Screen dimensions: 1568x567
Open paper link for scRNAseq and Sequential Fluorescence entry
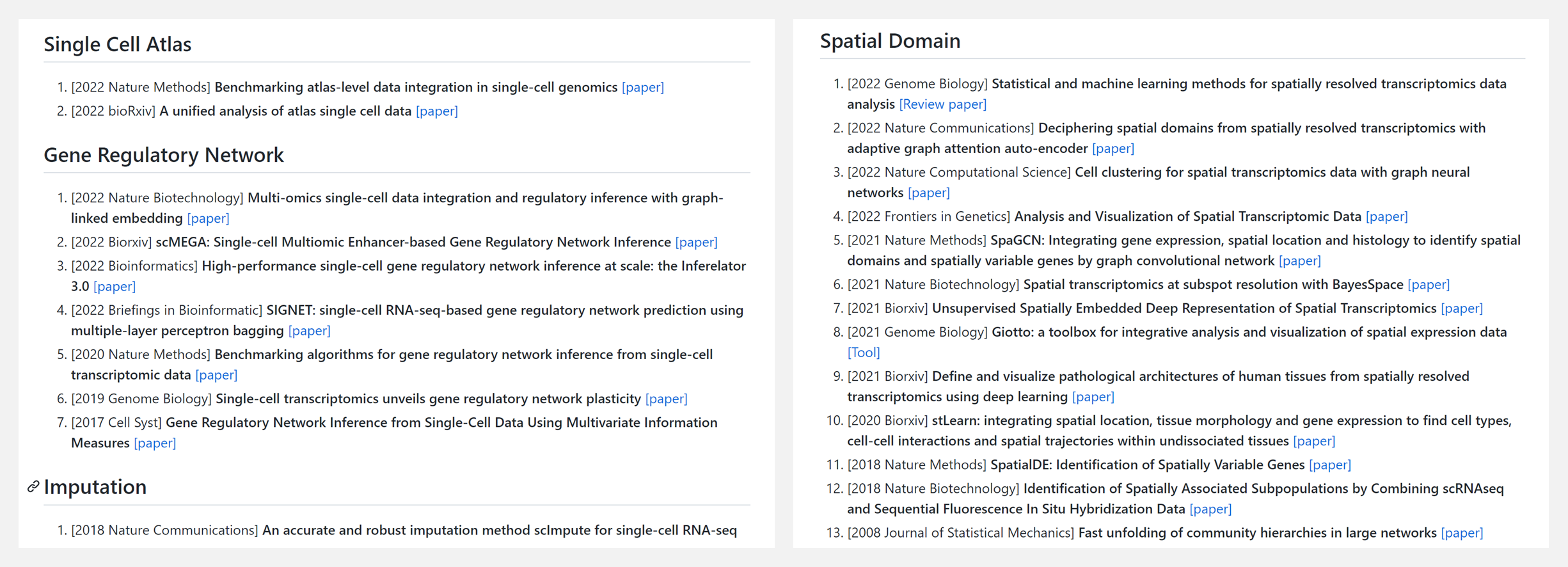pos(1210,509)
